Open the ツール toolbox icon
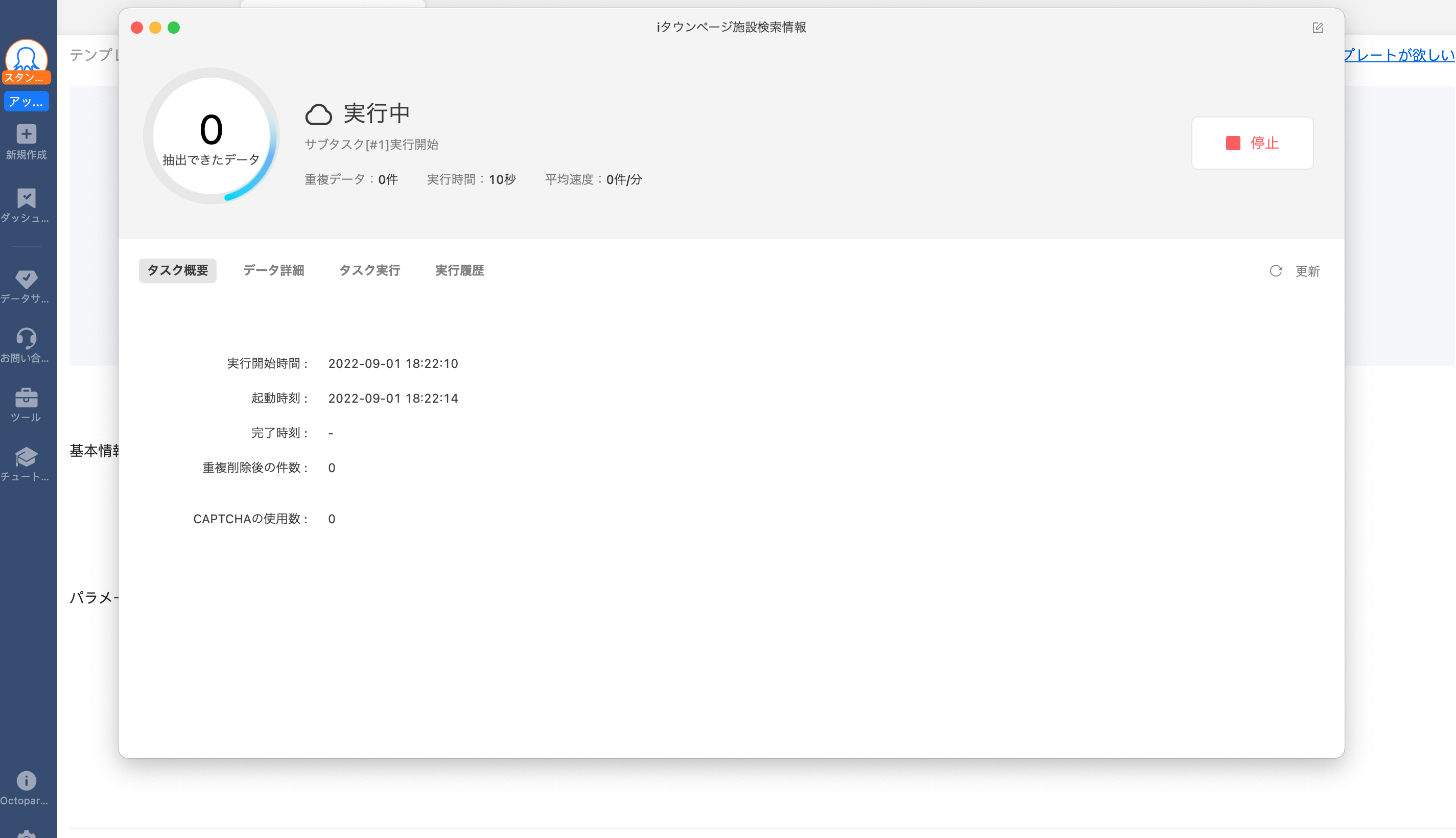The image size is (1456, 838). [x=26, y=397]
